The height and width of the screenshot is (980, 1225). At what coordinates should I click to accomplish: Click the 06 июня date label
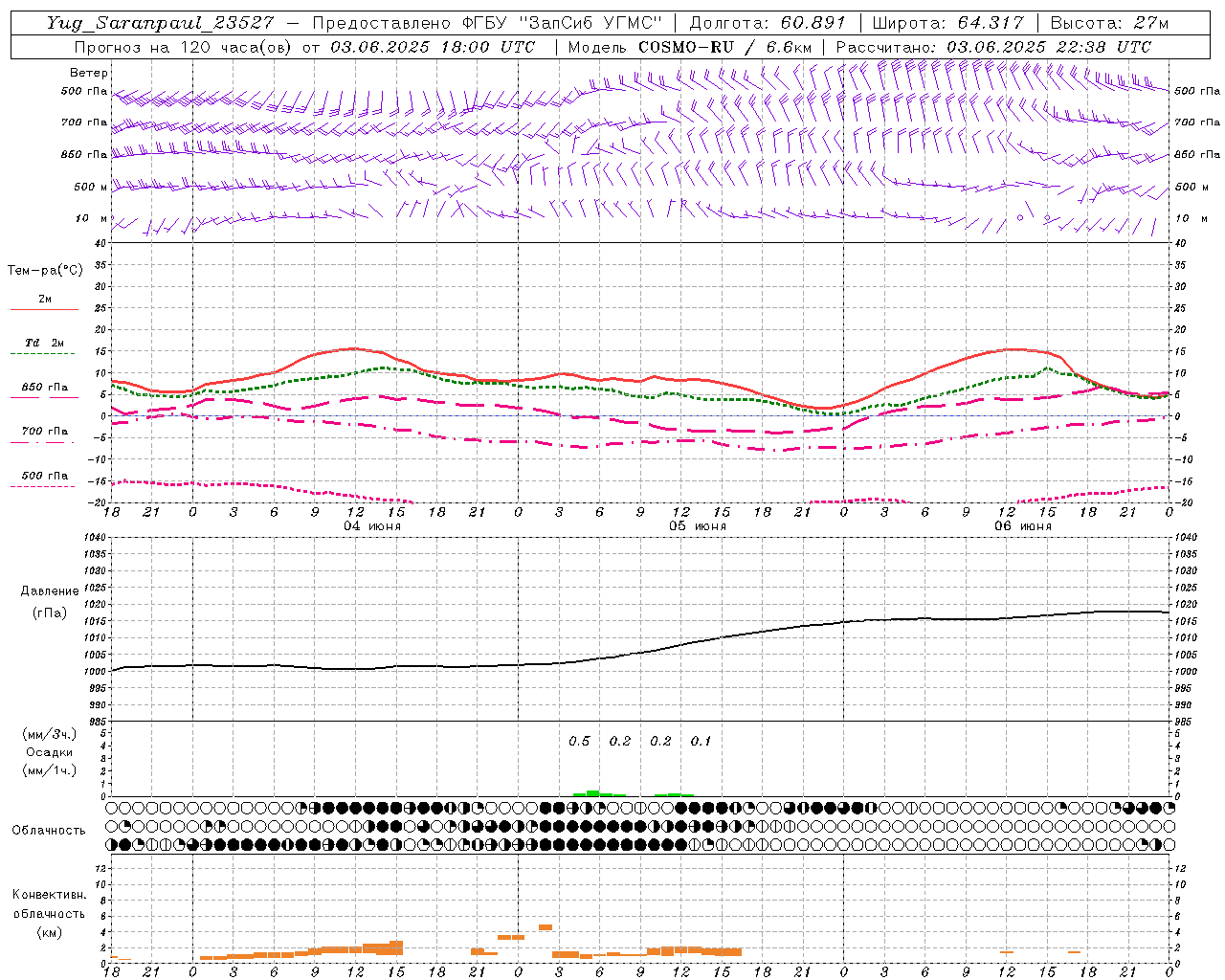coord(1023,526)
